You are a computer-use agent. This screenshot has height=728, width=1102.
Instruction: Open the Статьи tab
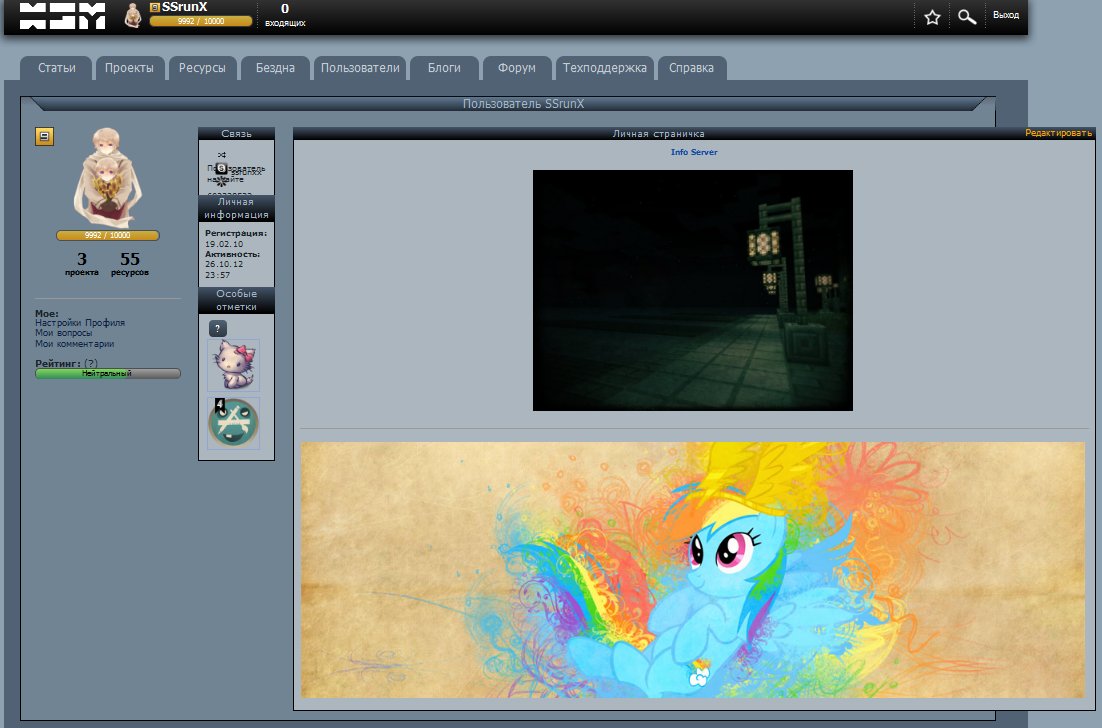pos(57,68)
